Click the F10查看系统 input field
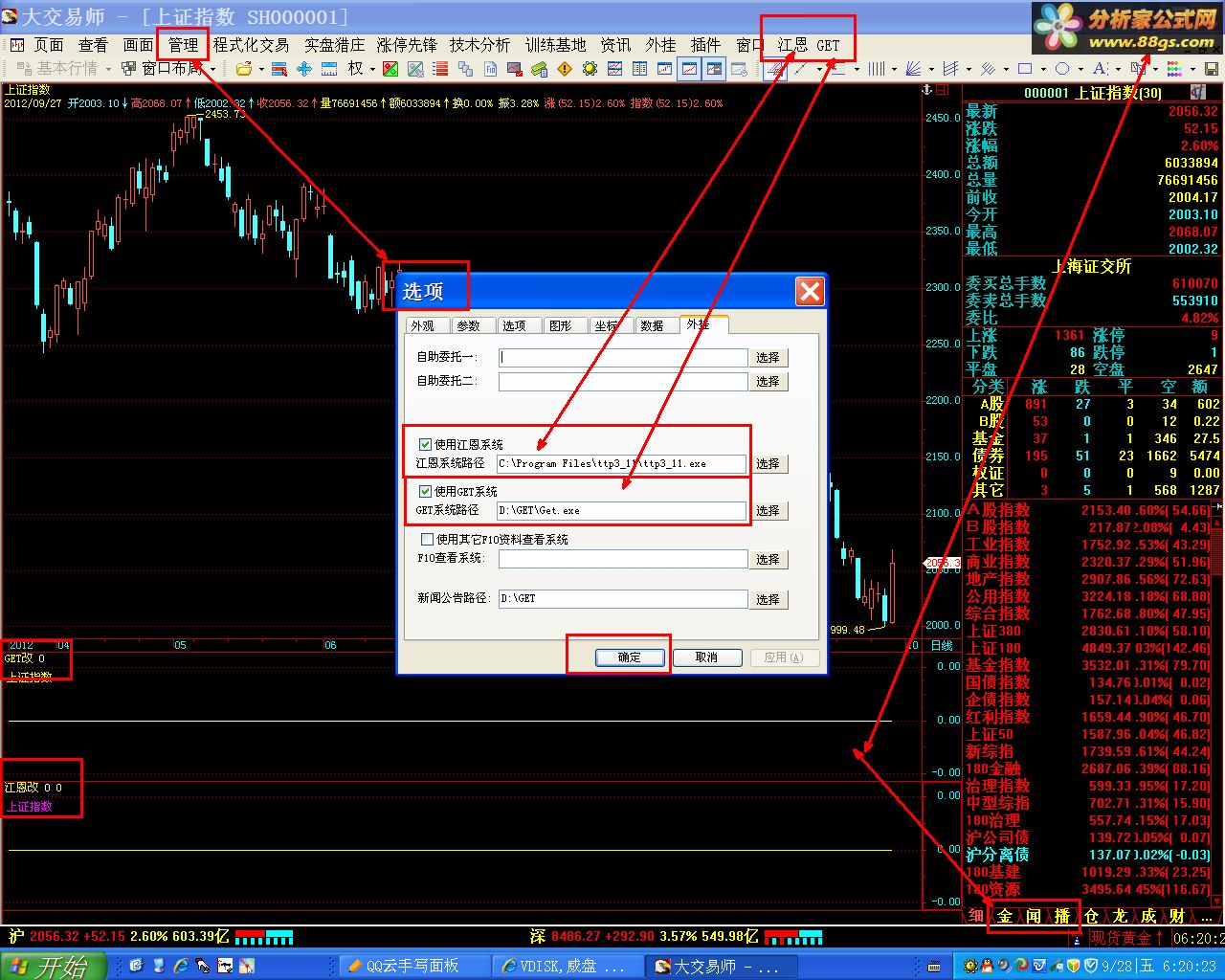 click(x=622, y=558)
